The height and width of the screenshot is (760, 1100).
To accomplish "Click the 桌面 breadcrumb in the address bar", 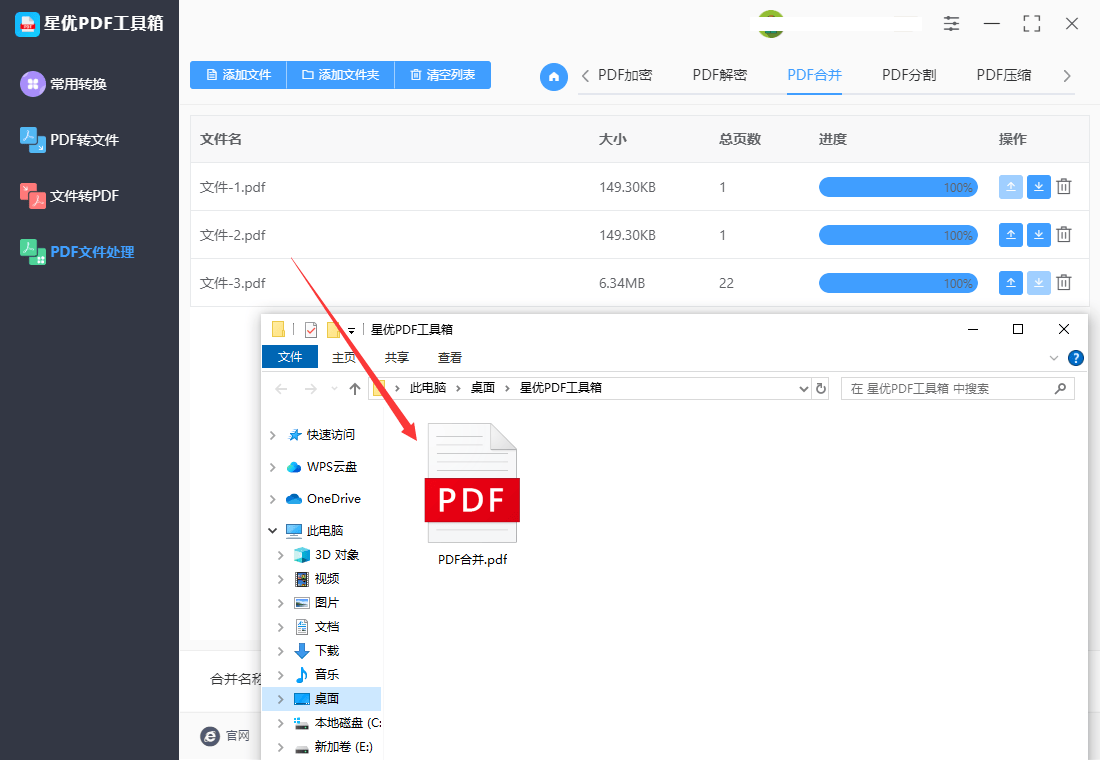I will click(x=483, y=388).
